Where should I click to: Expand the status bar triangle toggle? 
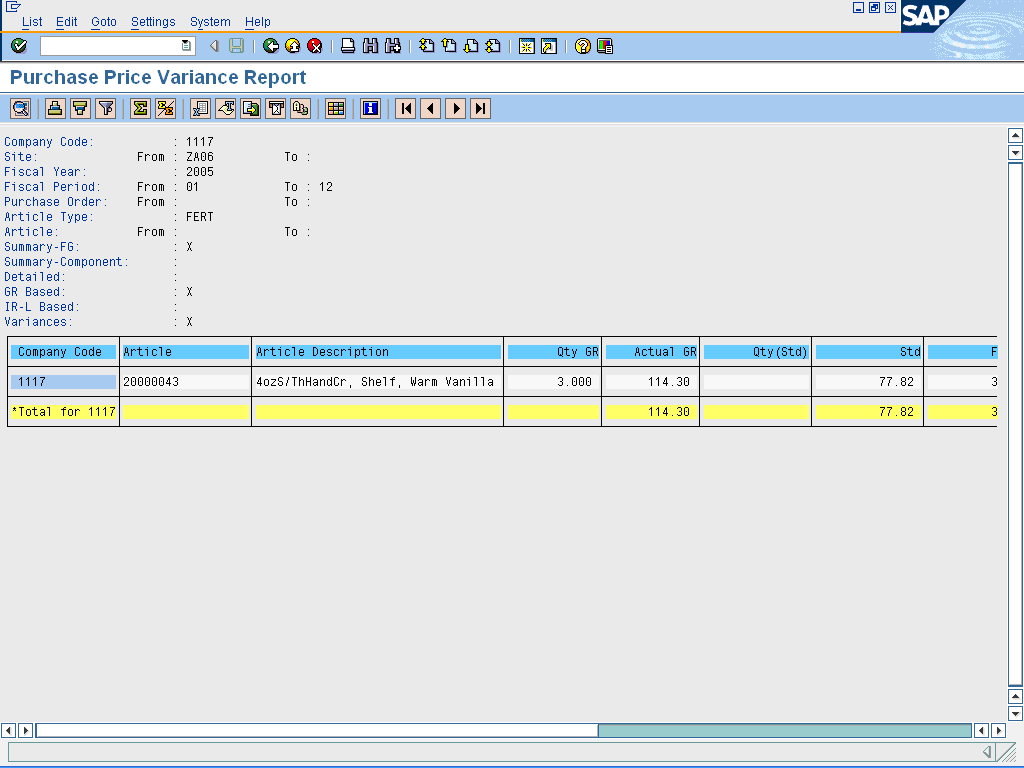click(987, 752)
